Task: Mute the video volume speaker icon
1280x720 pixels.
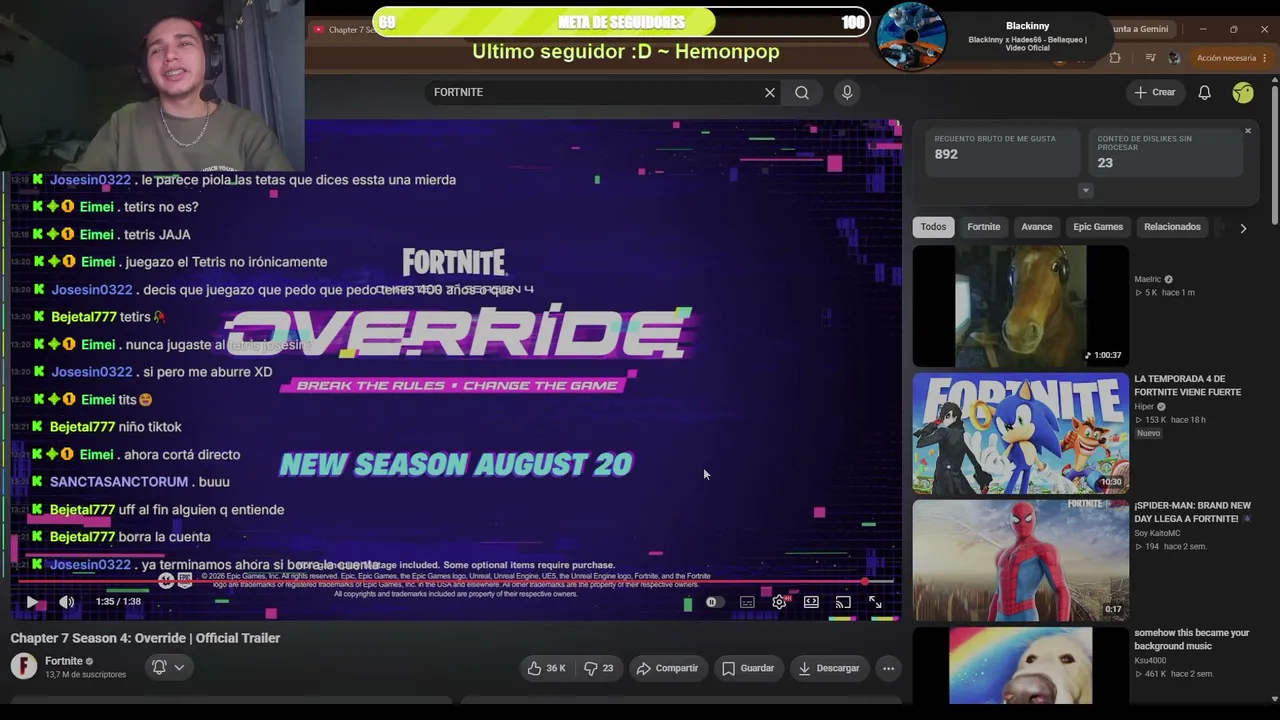Action: 67,602
